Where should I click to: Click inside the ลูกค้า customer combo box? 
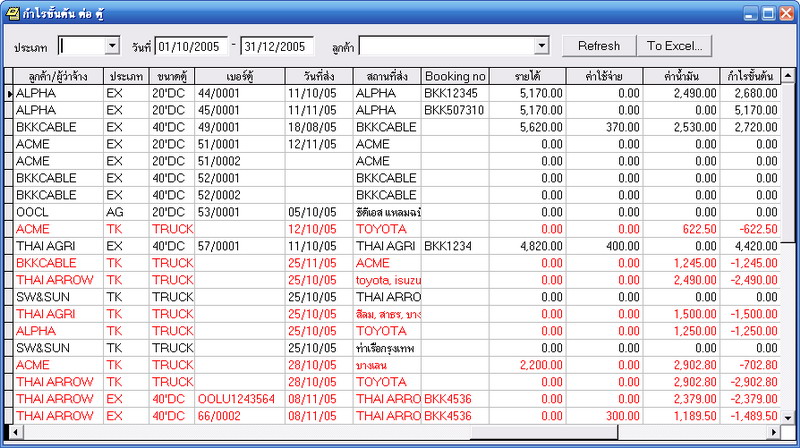[447, 46]
